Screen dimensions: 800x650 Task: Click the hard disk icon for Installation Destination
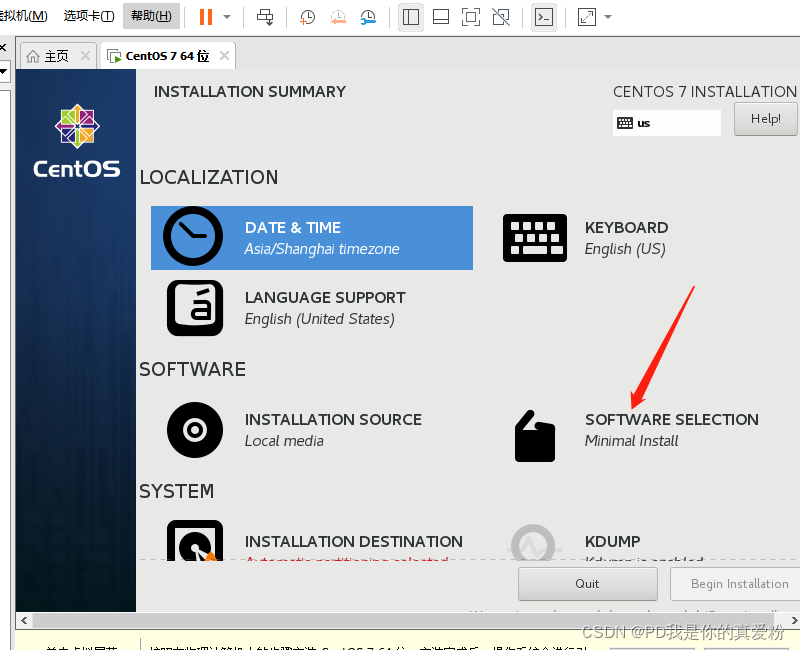(x=195, y=541)
